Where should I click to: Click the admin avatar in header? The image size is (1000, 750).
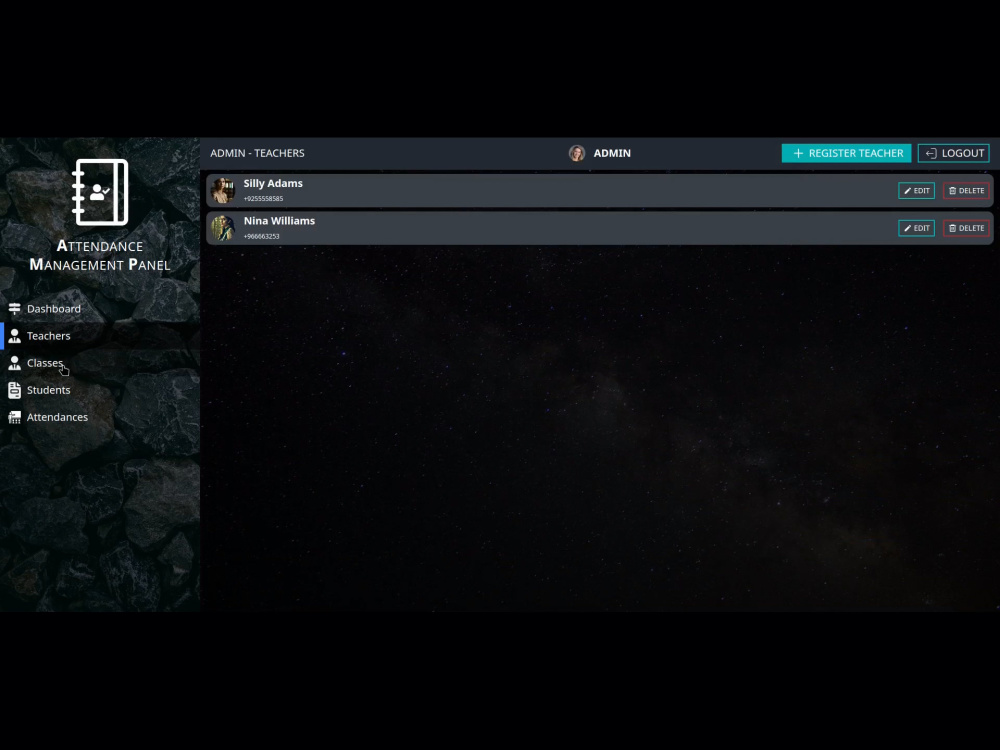tap(577, 153)
